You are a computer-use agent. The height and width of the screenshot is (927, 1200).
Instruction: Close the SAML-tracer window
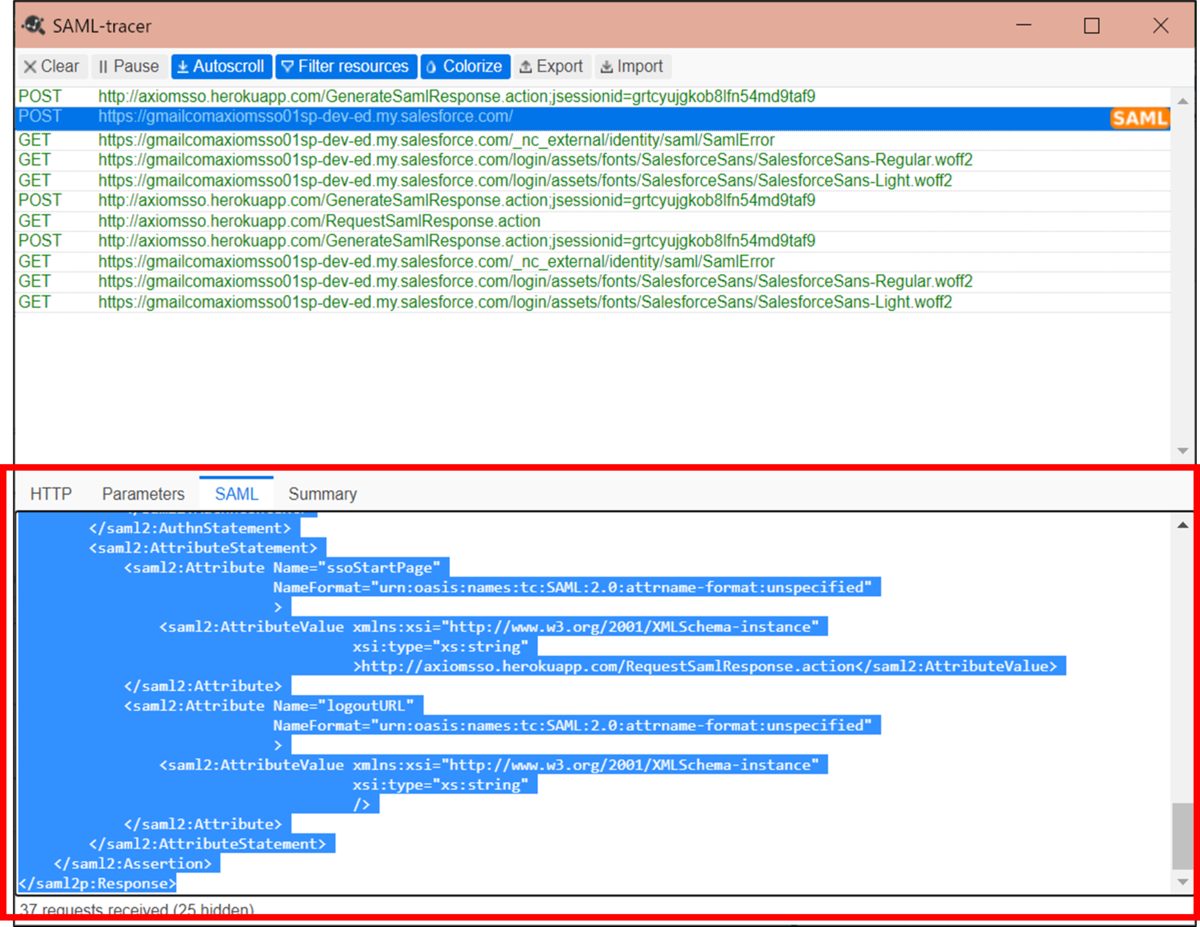click(1160, 27)
